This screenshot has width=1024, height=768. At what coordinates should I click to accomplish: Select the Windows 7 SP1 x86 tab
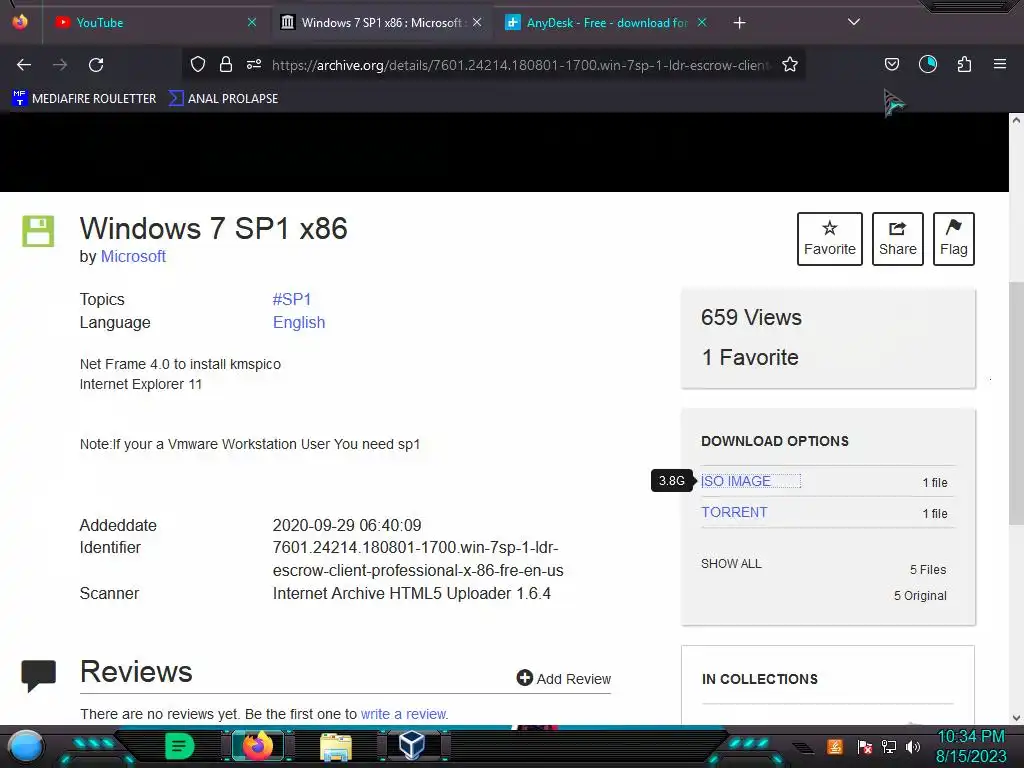coord(381,22)
